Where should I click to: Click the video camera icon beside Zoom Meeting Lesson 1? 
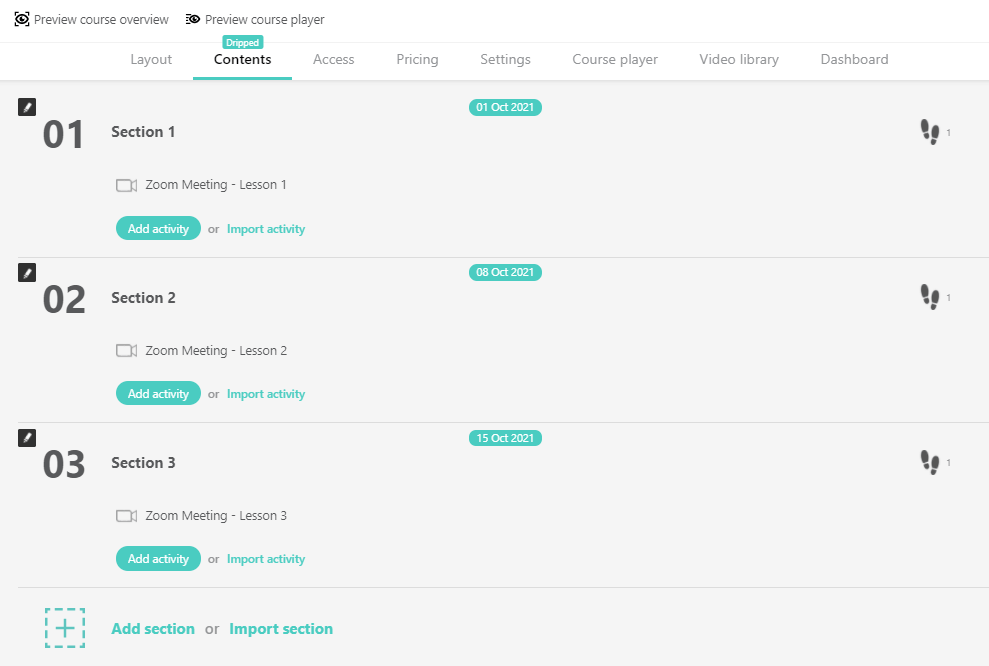126,184
